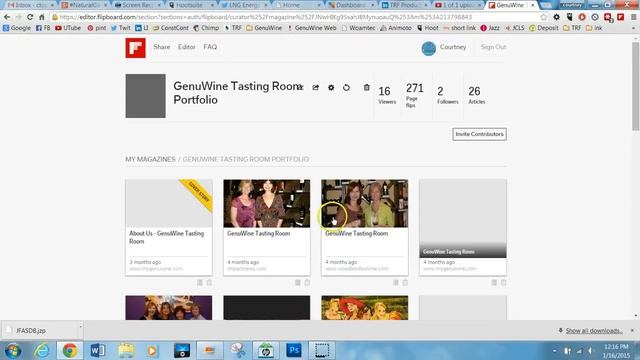This screenshot has height=360, width=640.
Task: Click the share magazine icon
Action: pos(316,87)
